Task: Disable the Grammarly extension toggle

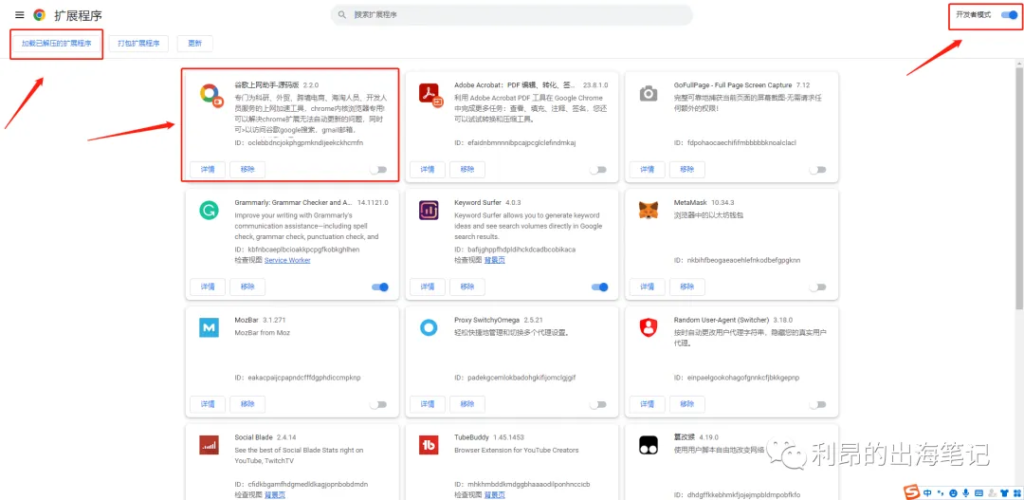Action: coord(380,287)
